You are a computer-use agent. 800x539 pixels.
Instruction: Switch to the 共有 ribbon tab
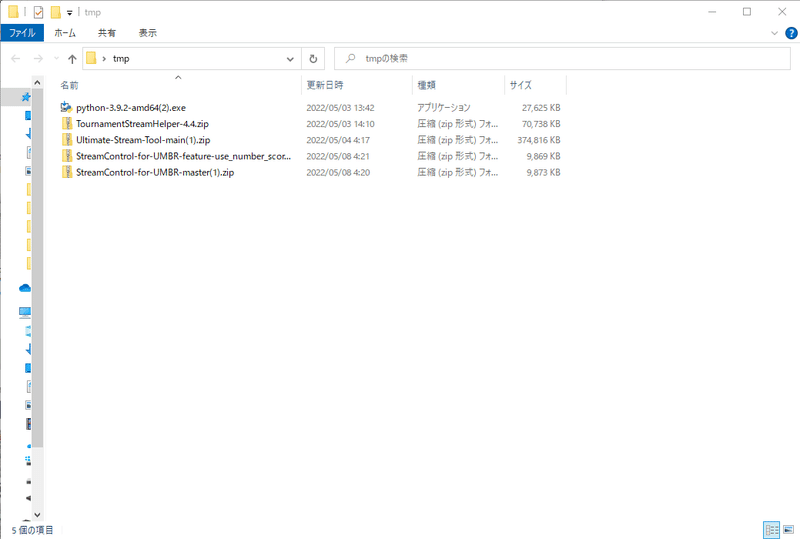pos(107,33)
